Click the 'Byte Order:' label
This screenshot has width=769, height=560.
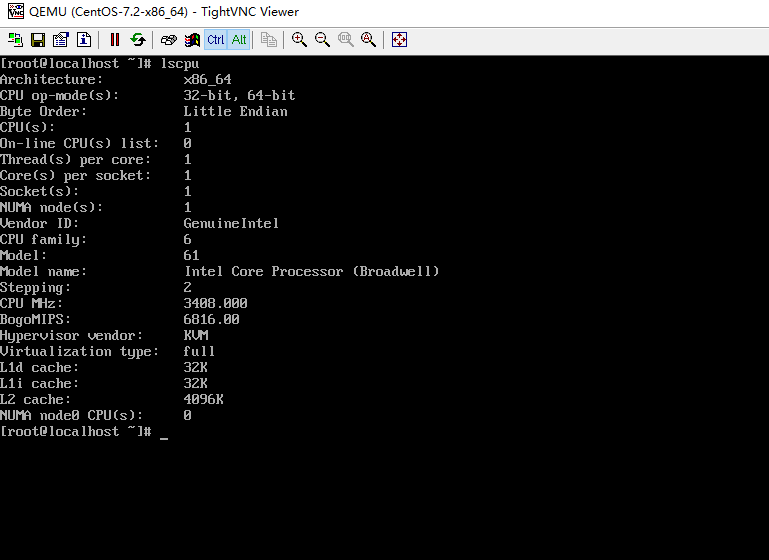click(43, 111)
